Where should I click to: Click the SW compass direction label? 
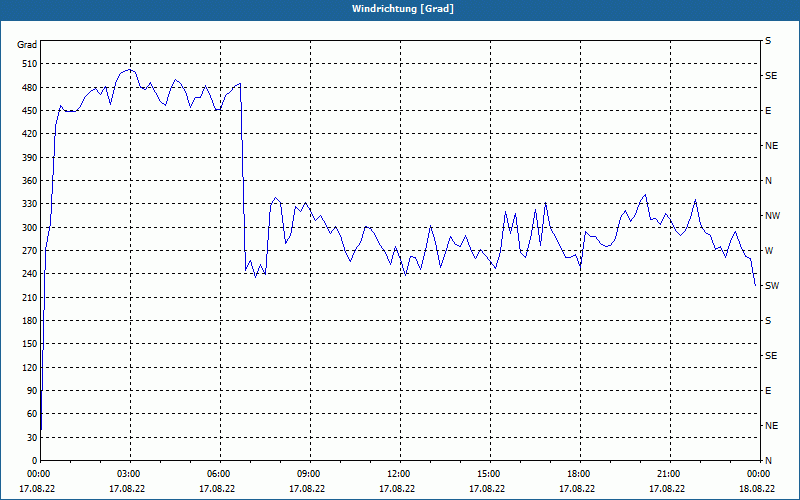point(772,286)
